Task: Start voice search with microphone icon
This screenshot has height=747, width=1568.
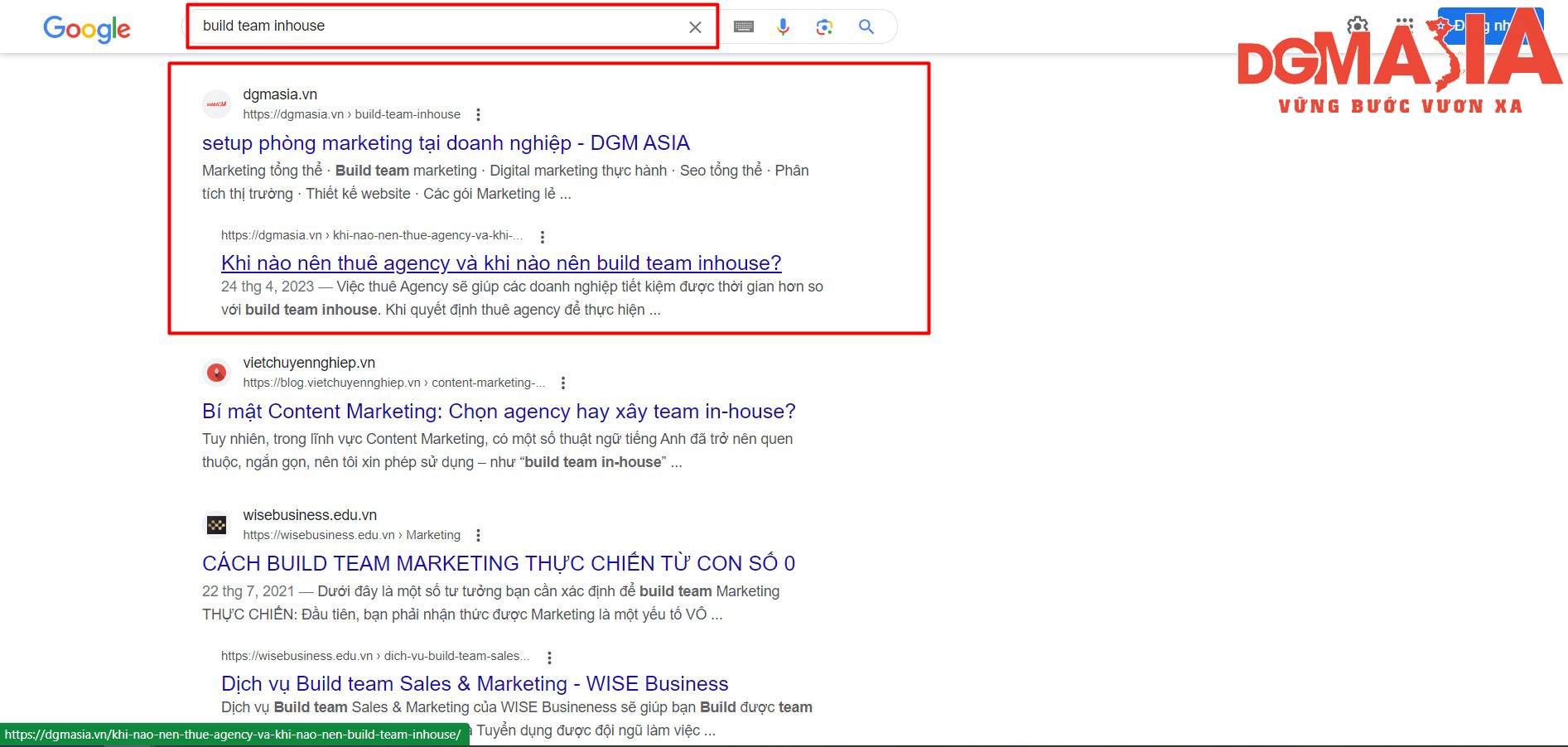Action: pyautogui.click(x=783, y=27)
